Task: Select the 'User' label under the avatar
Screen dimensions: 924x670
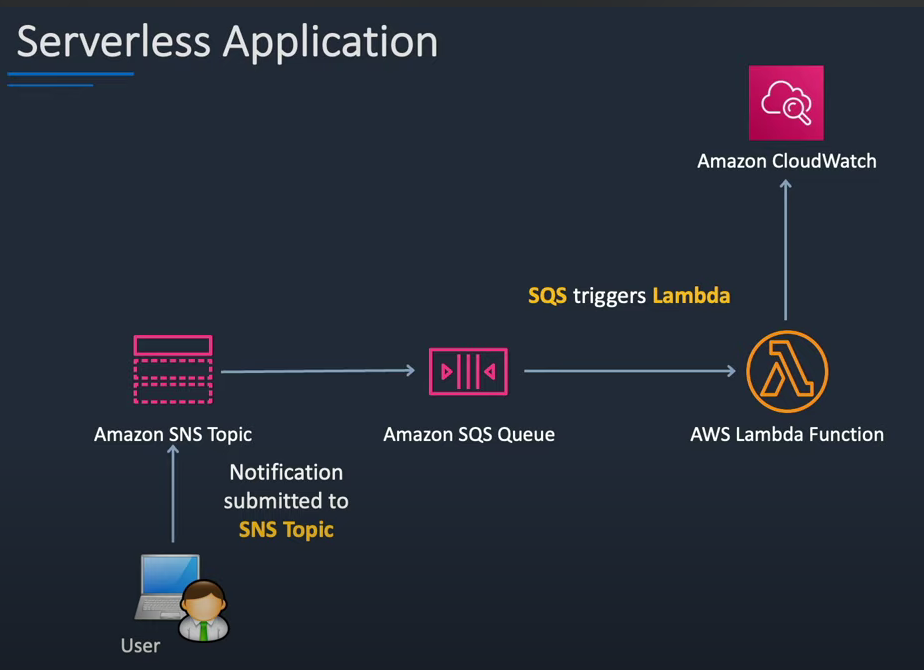Action: [139, 646]
